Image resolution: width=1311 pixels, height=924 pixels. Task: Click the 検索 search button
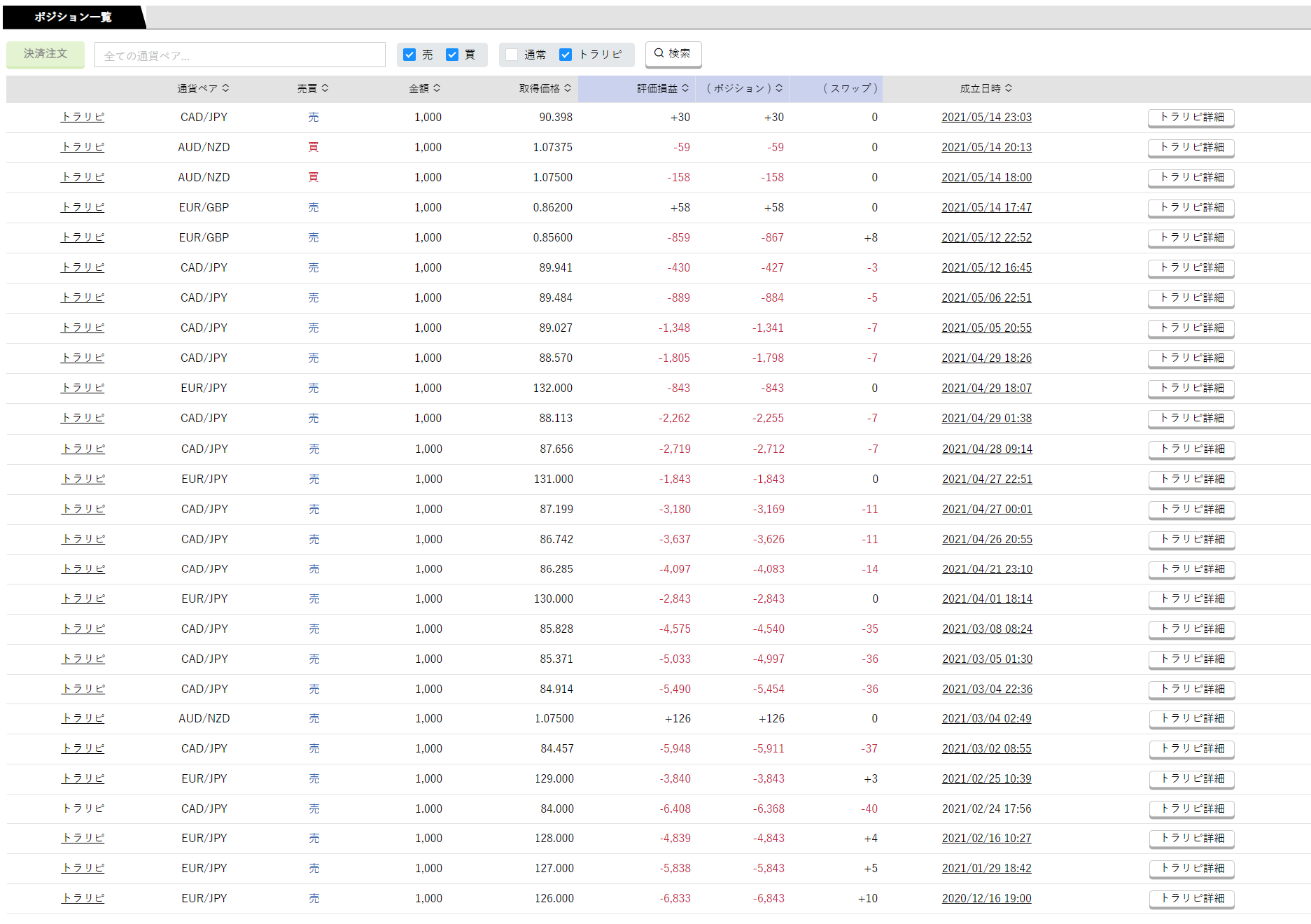click(673, 54)
